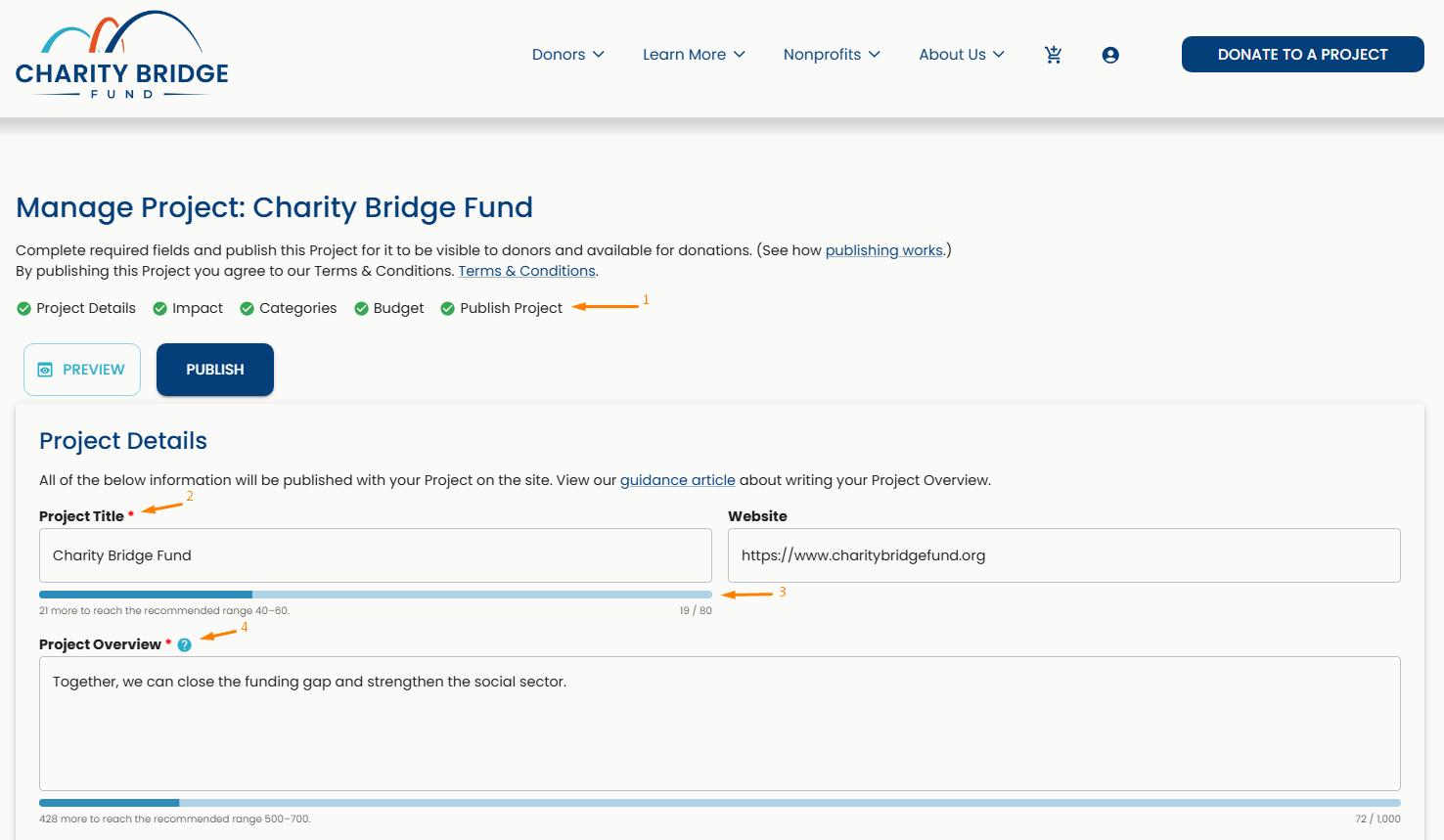Click the Project Title character progress bar

pyautogui.click(x=376, y=595)
